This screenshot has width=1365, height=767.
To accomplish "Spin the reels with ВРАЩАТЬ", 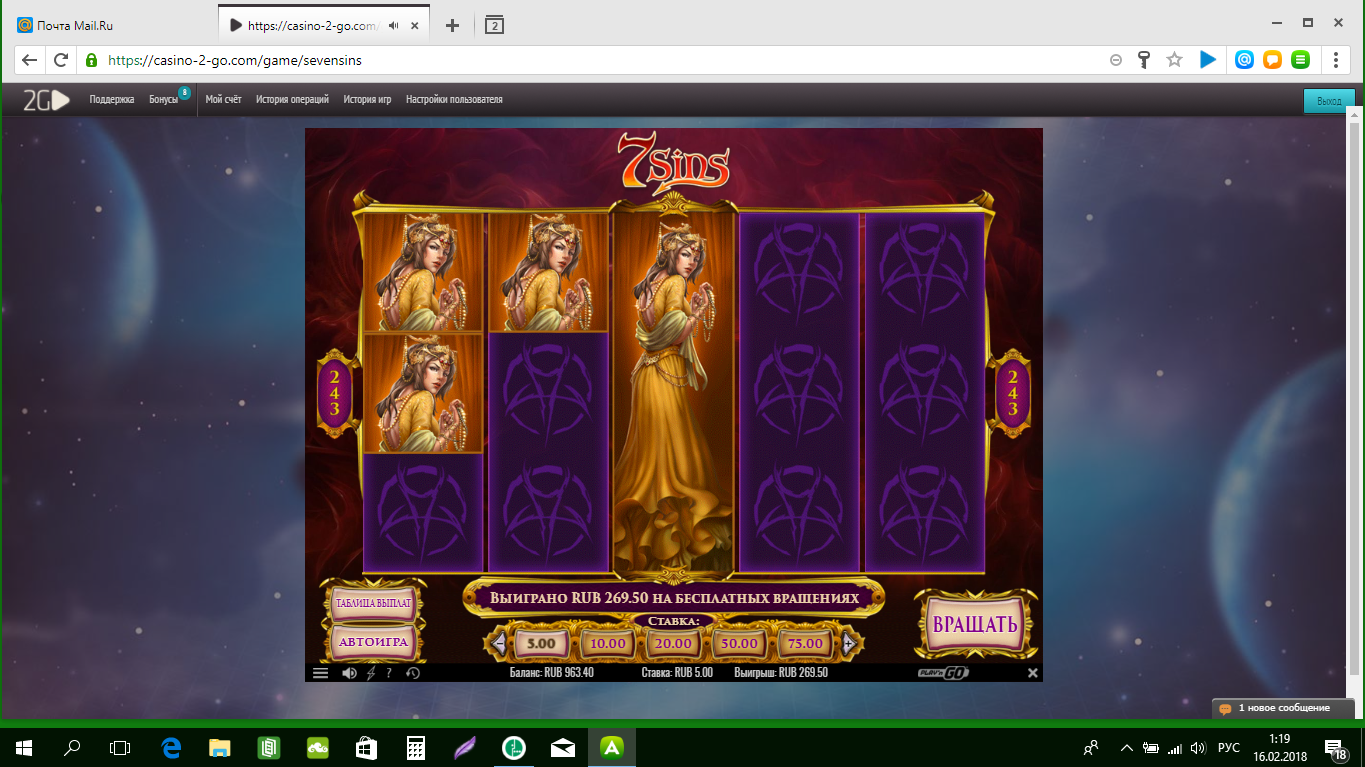I will 975,625.
